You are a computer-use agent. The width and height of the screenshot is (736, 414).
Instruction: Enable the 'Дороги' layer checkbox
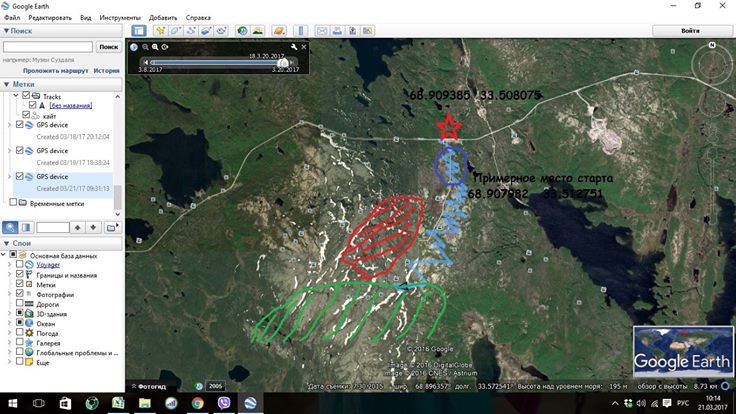(x=19, y=303)
